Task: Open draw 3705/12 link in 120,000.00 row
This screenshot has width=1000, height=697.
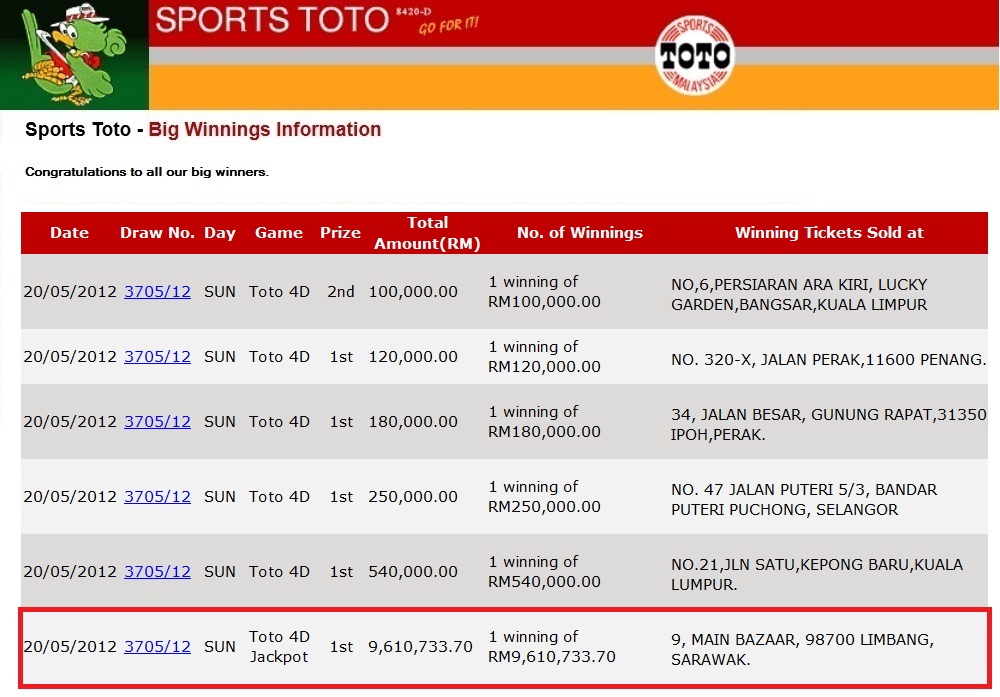Action: point(157,357)
